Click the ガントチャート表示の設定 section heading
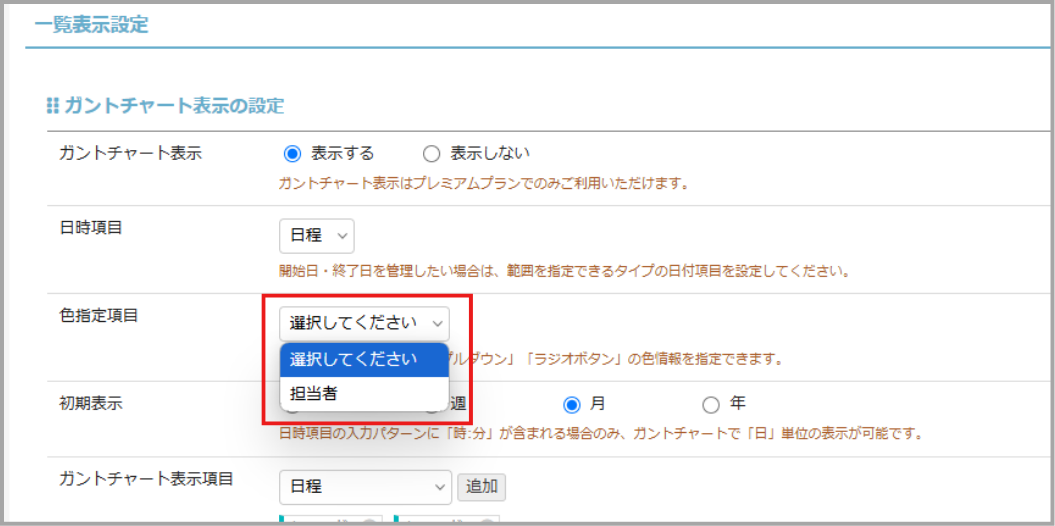 point(174,106)
